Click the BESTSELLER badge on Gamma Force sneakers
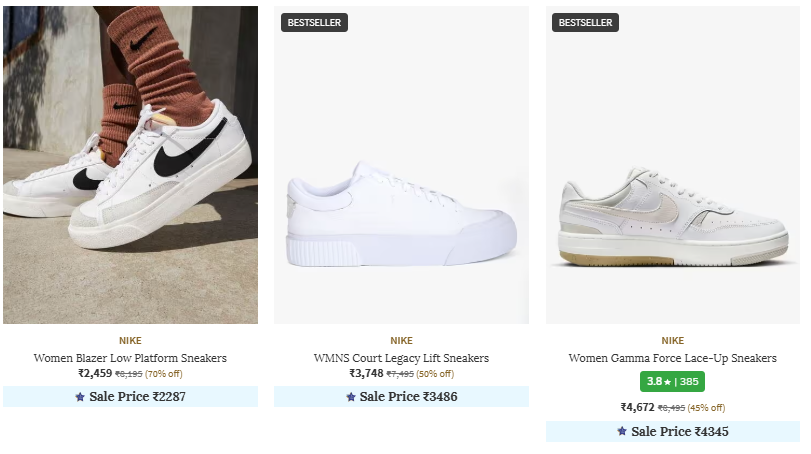The image size is (811, 454). coord(586,22)
